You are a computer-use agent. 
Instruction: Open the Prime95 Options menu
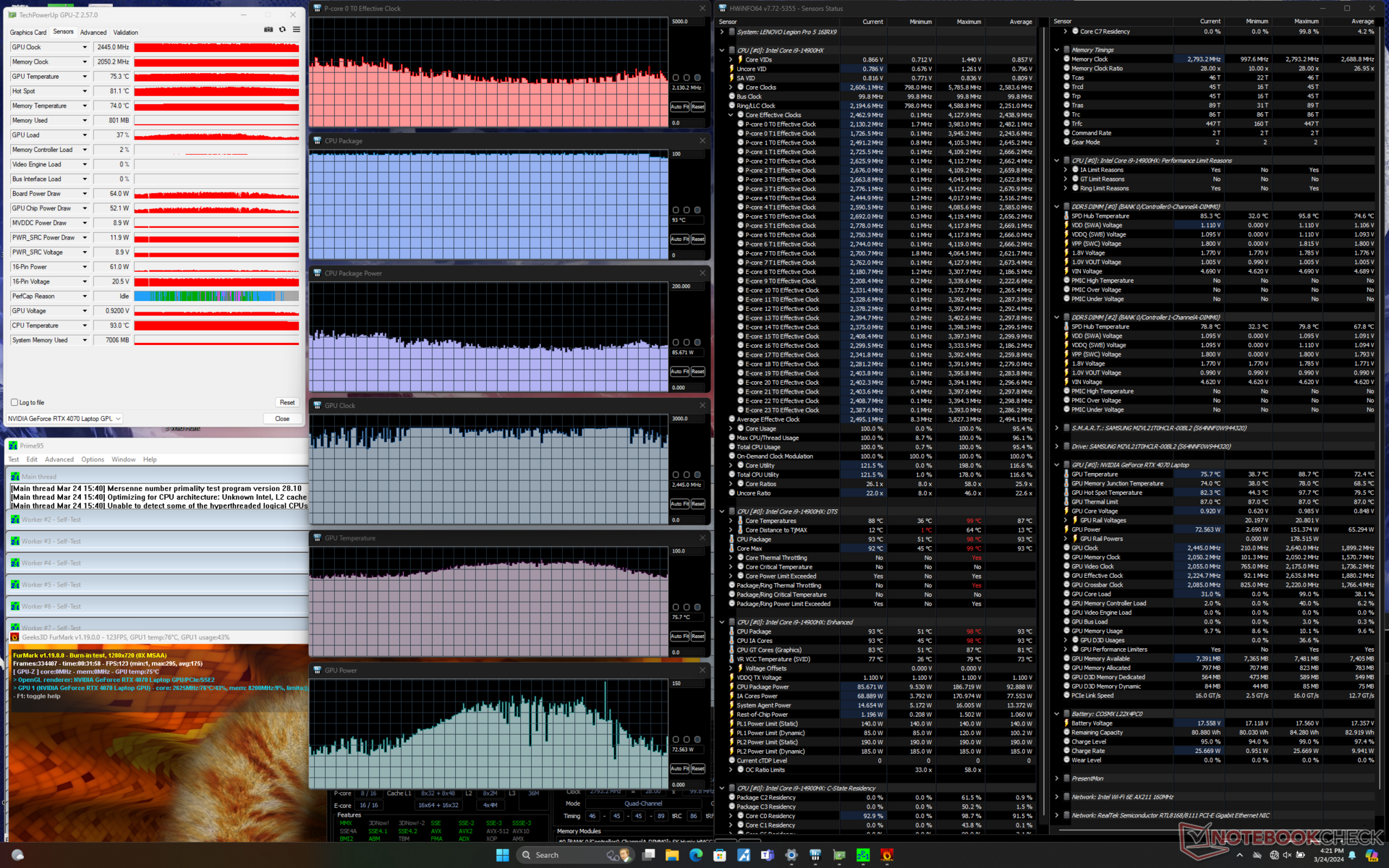click(92, 459)
